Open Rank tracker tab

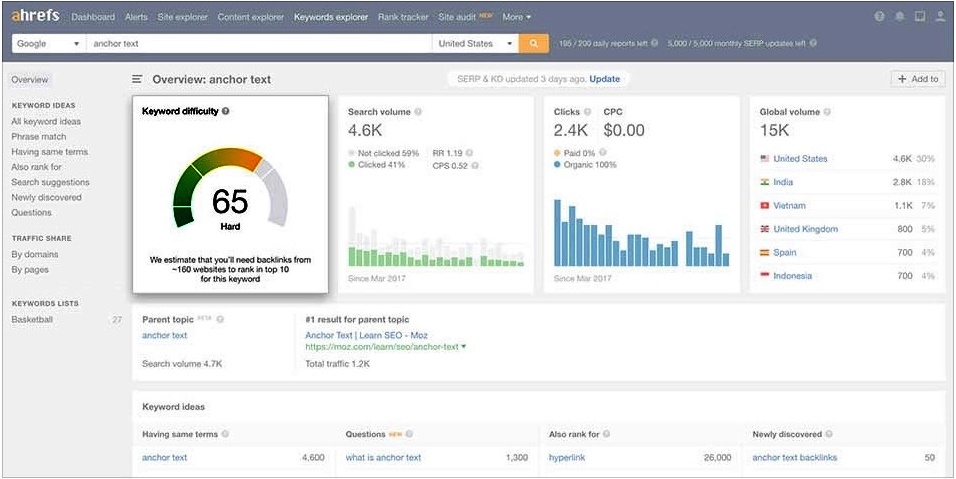403,17
